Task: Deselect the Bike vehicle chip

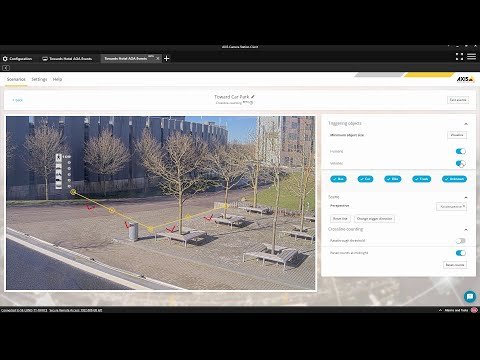Action: click(393, 179)
